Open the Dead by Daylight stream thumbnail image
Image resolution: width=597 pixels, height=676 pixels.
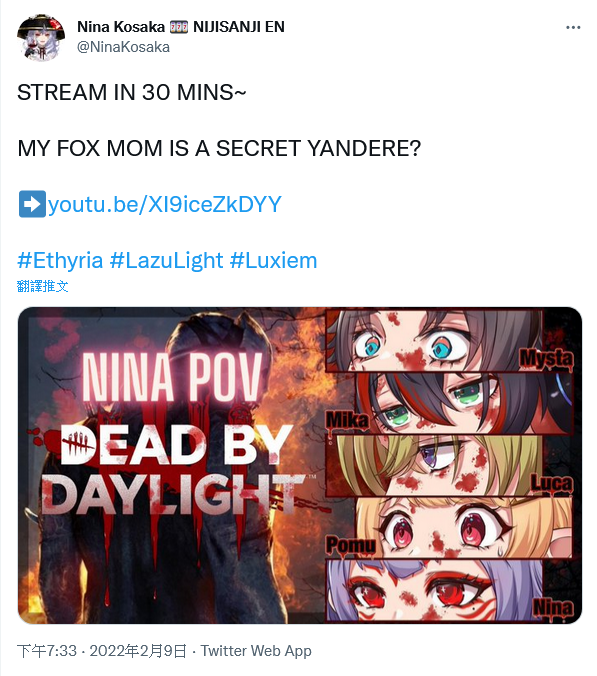300,465
